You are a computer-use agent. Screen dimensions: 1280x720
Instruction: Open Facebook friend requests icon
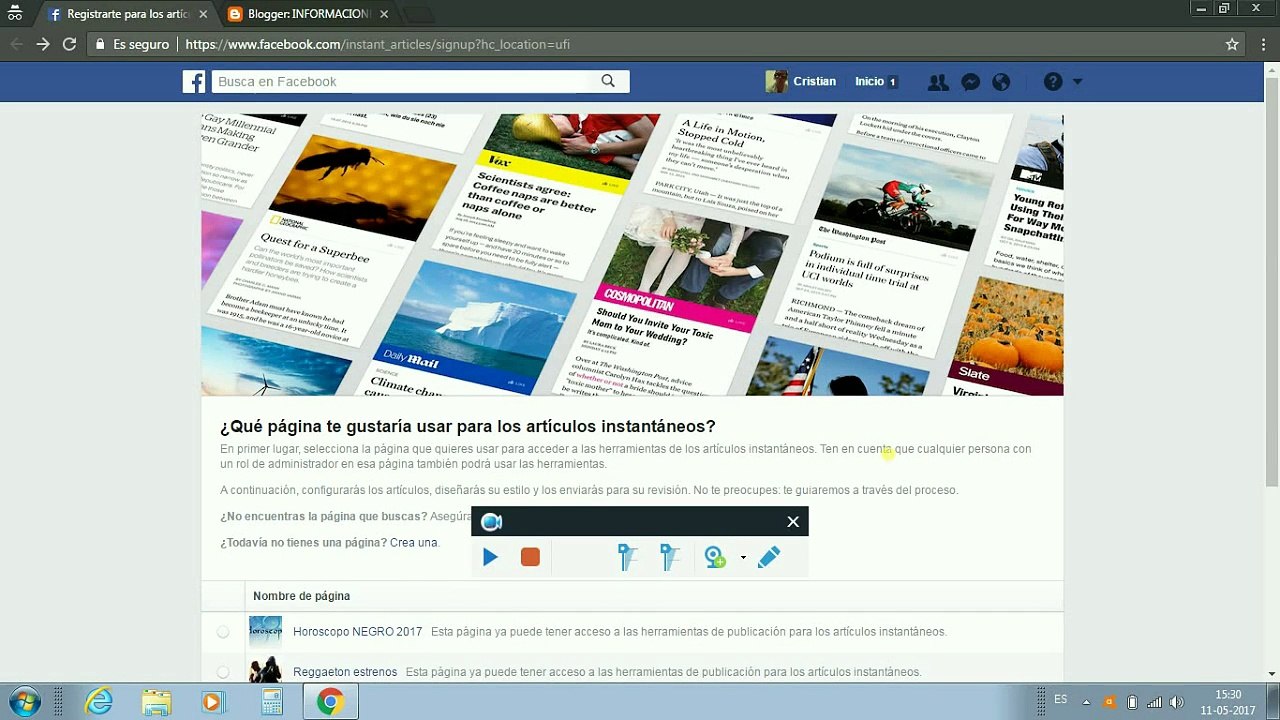coord(938,82)
